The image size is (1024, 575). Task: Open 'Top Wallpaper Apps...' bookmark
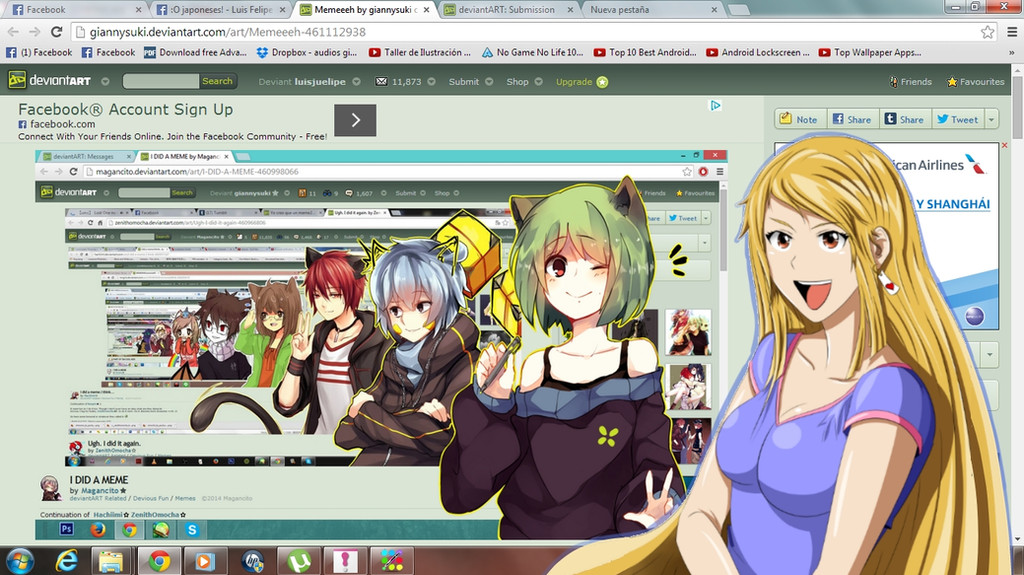pyautogui.click(x=870, y=52)
